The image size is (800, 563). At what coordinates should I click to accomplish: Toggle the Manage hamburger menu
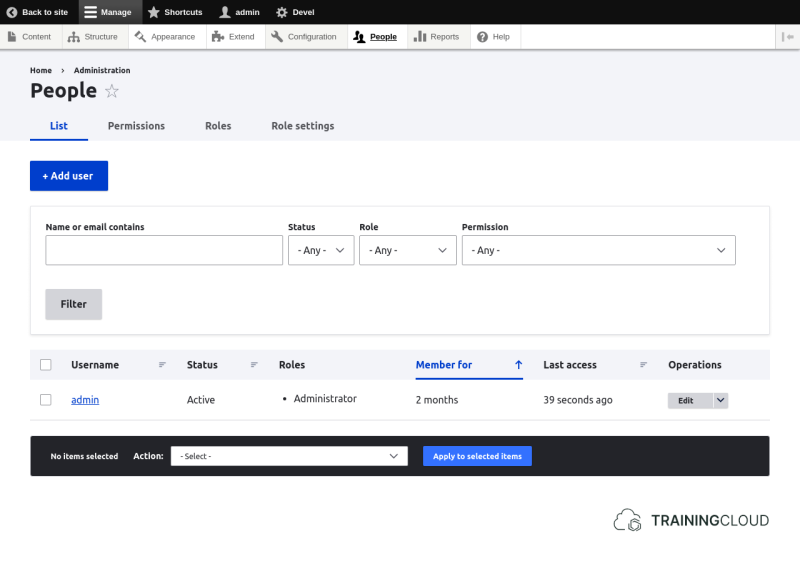108,12
